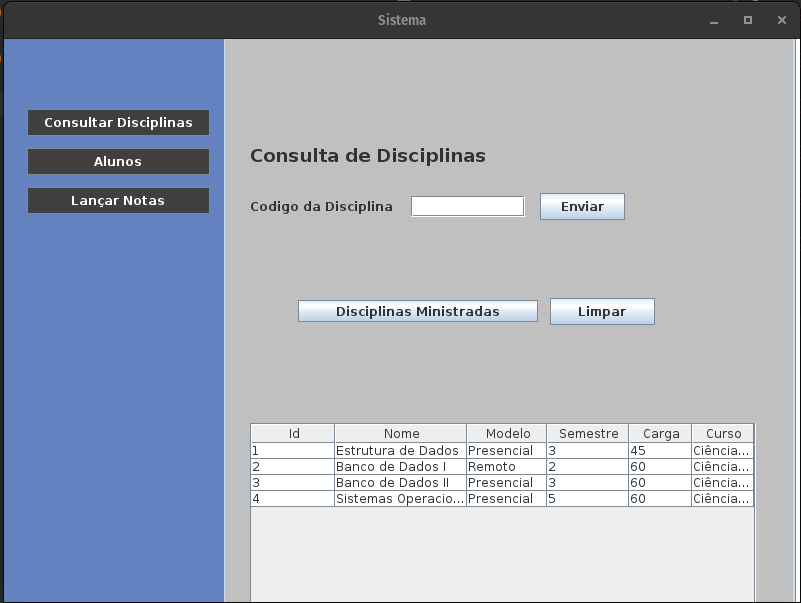Image resolution: width=801 pixels, height=603 pixels.
Task: Click the Consulta de Disciplinas heading
Action: [x=367, y=156]
